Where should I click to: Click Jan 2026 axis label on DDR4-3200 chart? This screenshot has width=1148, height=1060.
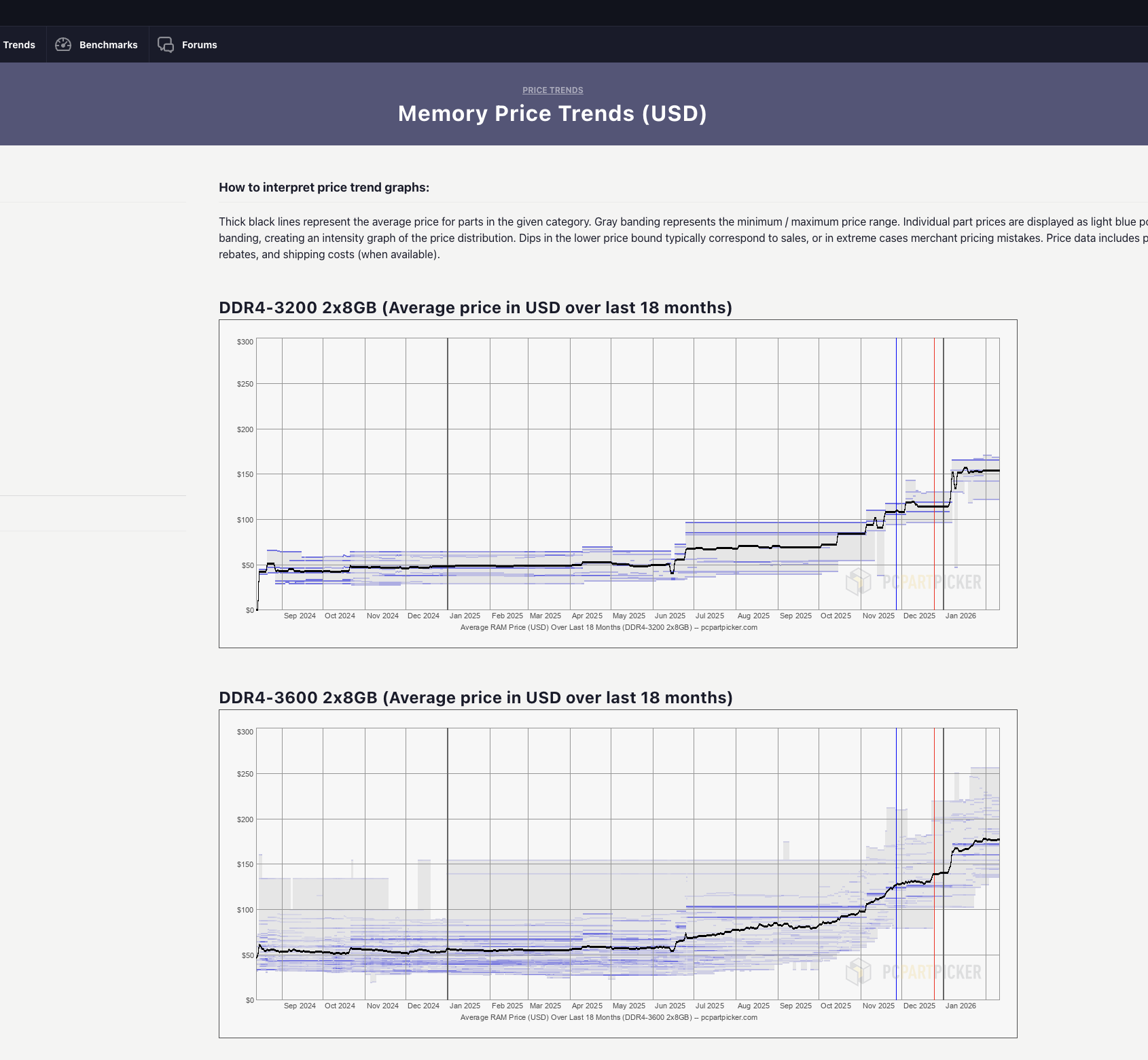(x=961, y=616)
